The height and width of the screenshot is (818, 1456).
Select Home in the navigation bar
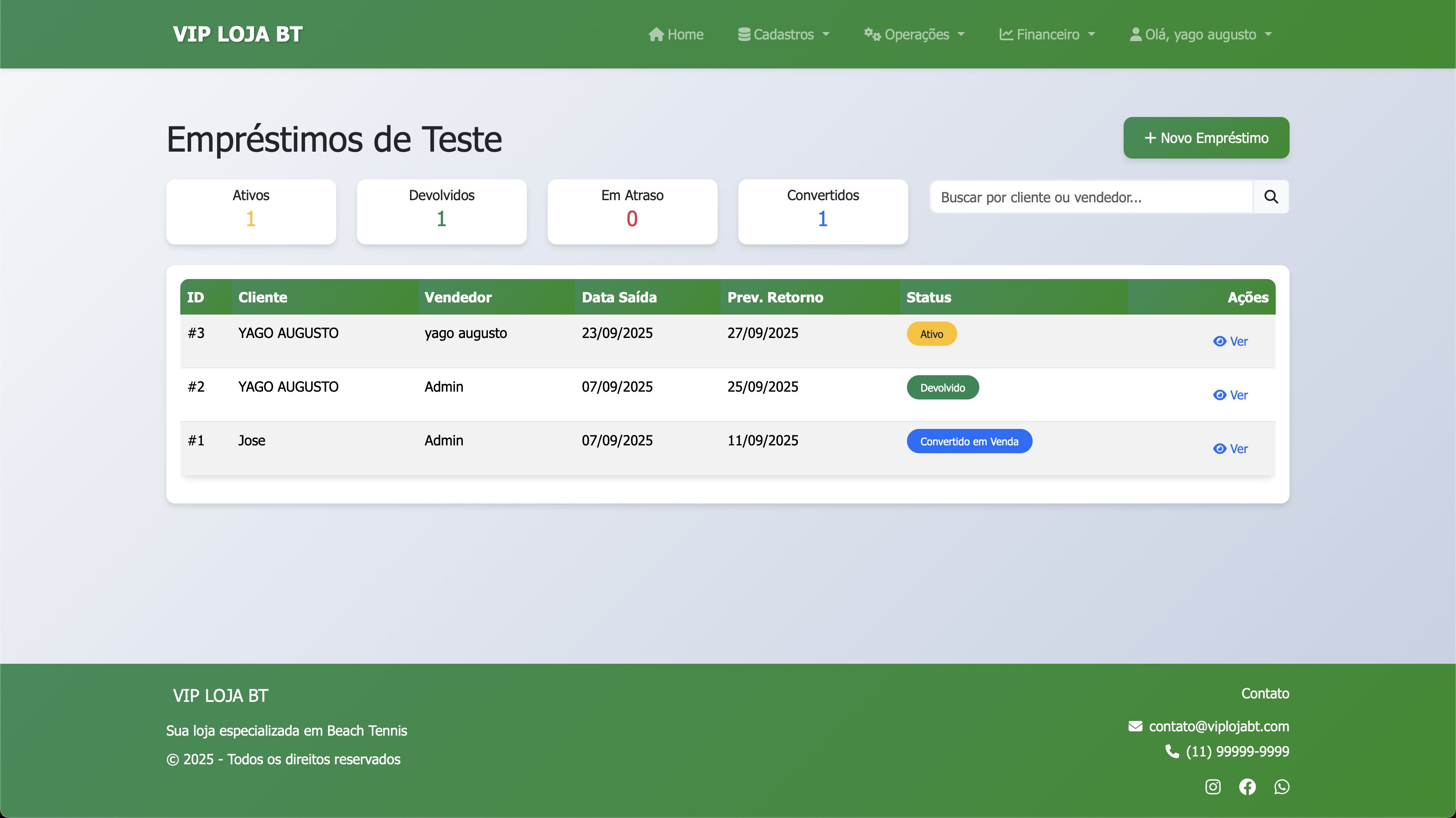(676, 34)
